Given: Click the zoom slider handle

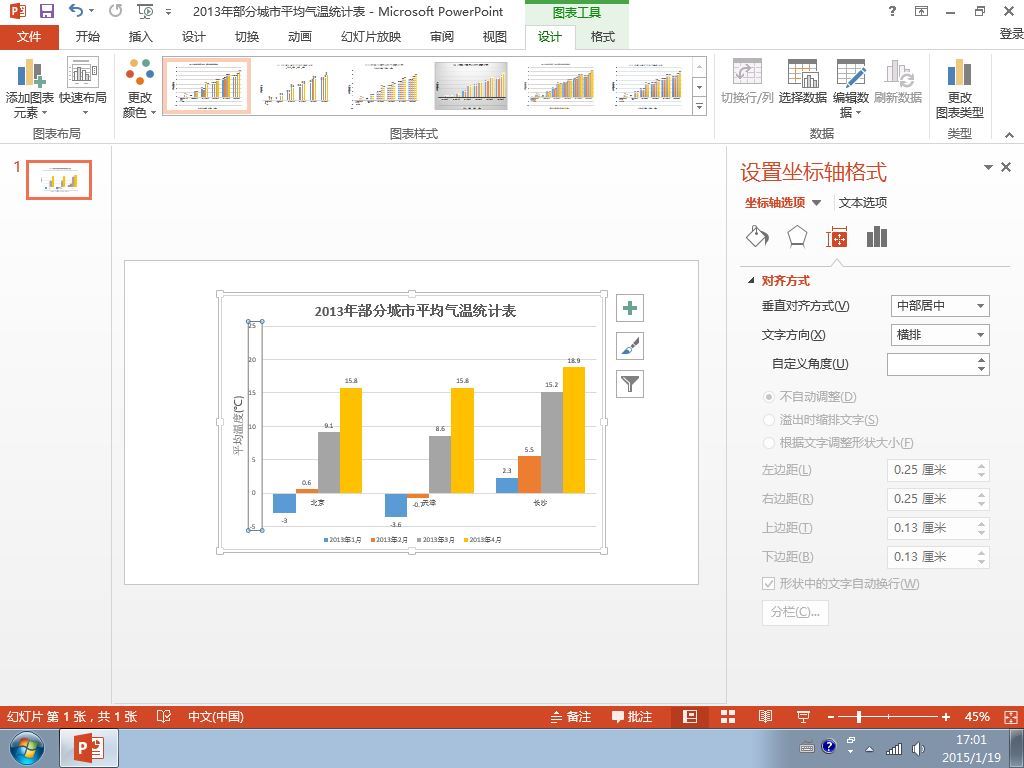Looking at the screenshot, I should click(859, 717).
